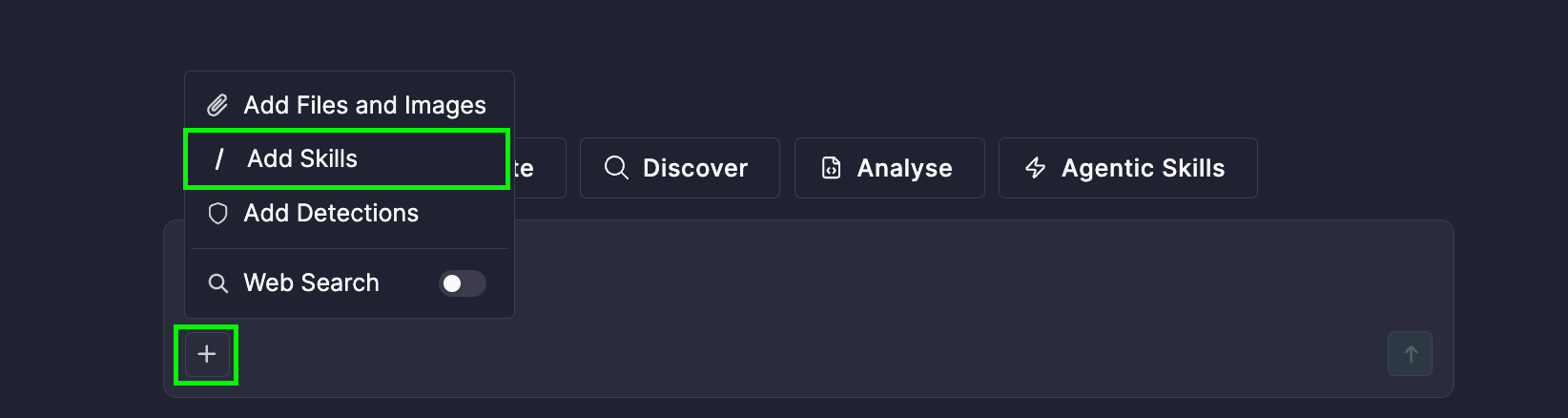Click the magnifier icon next to Web Search

(x=217, y=283)
